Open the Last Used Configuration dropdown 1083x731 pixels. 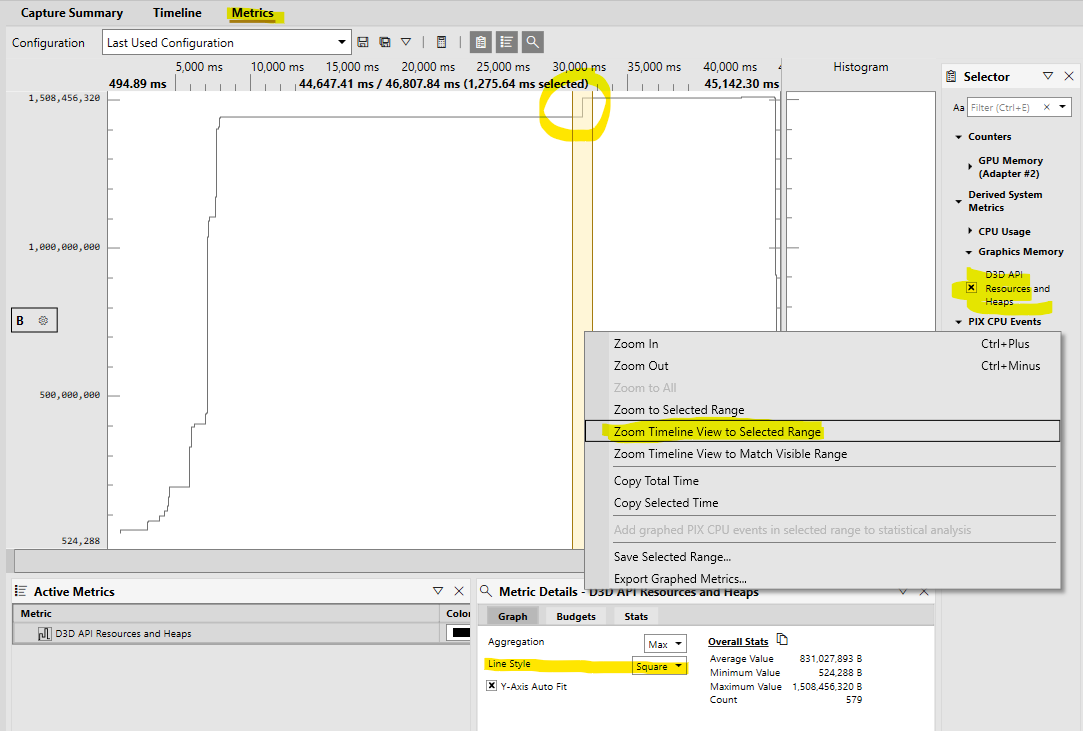coord(227,42)
